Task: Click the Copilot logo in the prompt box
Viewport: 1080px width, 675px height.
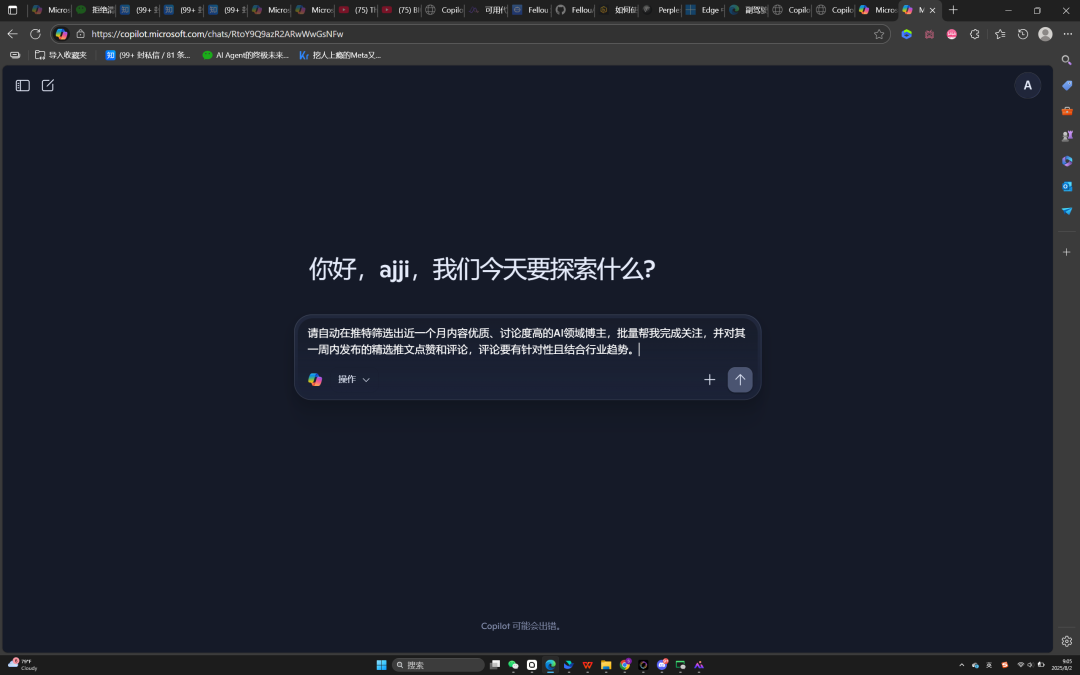Action: point(315,379)
